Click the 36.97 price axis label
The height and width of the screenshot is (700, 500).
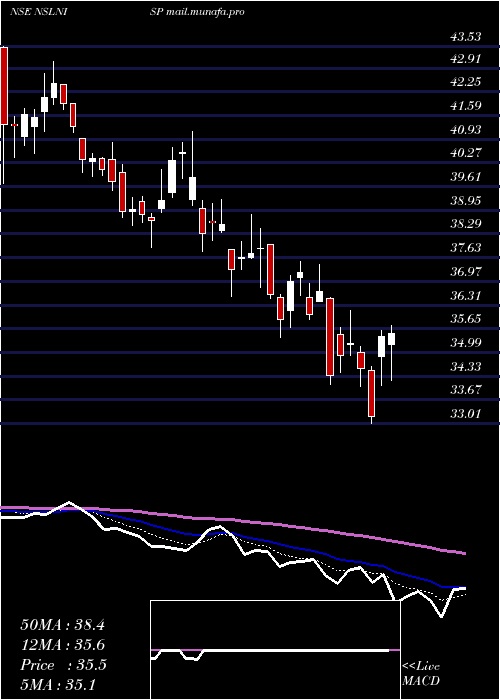click(466, 271)
